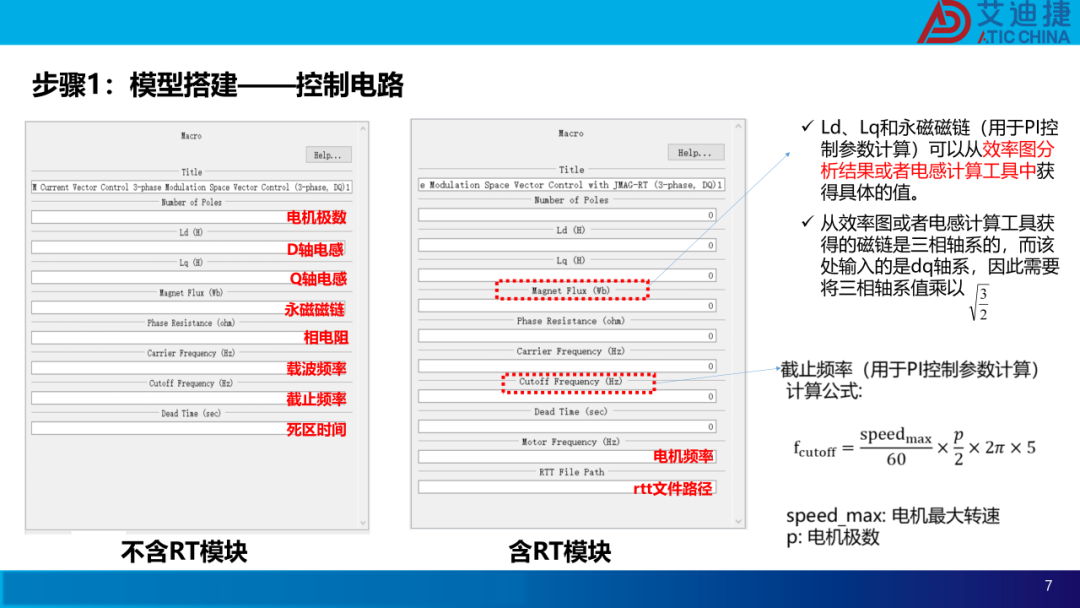
Task: Select Cutoff Frequency field in 不含RT模块 panel
Action: pyautogui.click(x=189, y=399)
